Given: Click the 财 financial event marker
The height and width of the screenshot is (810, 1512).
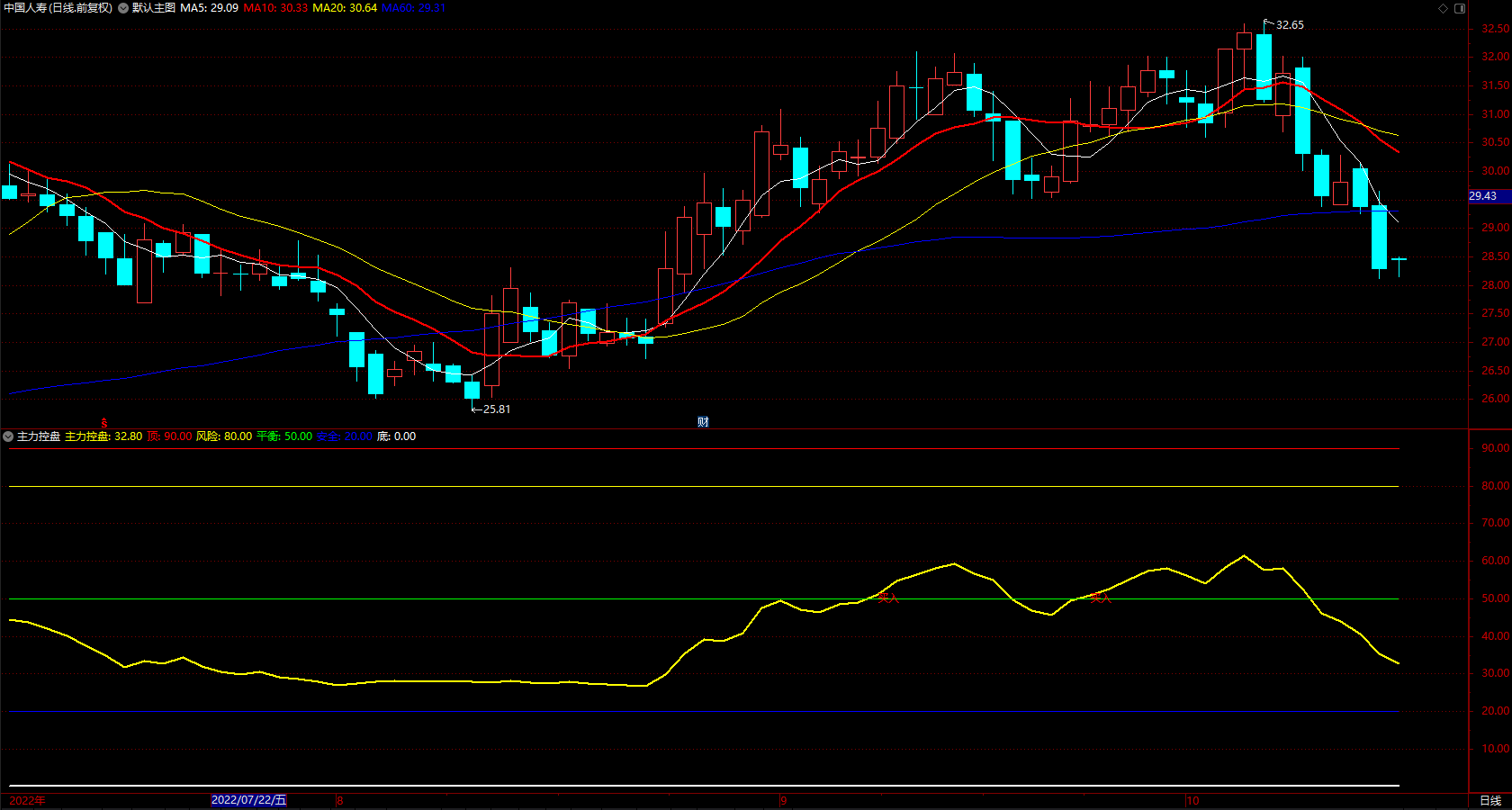Looking at the screenshot, I should point(703,422).
